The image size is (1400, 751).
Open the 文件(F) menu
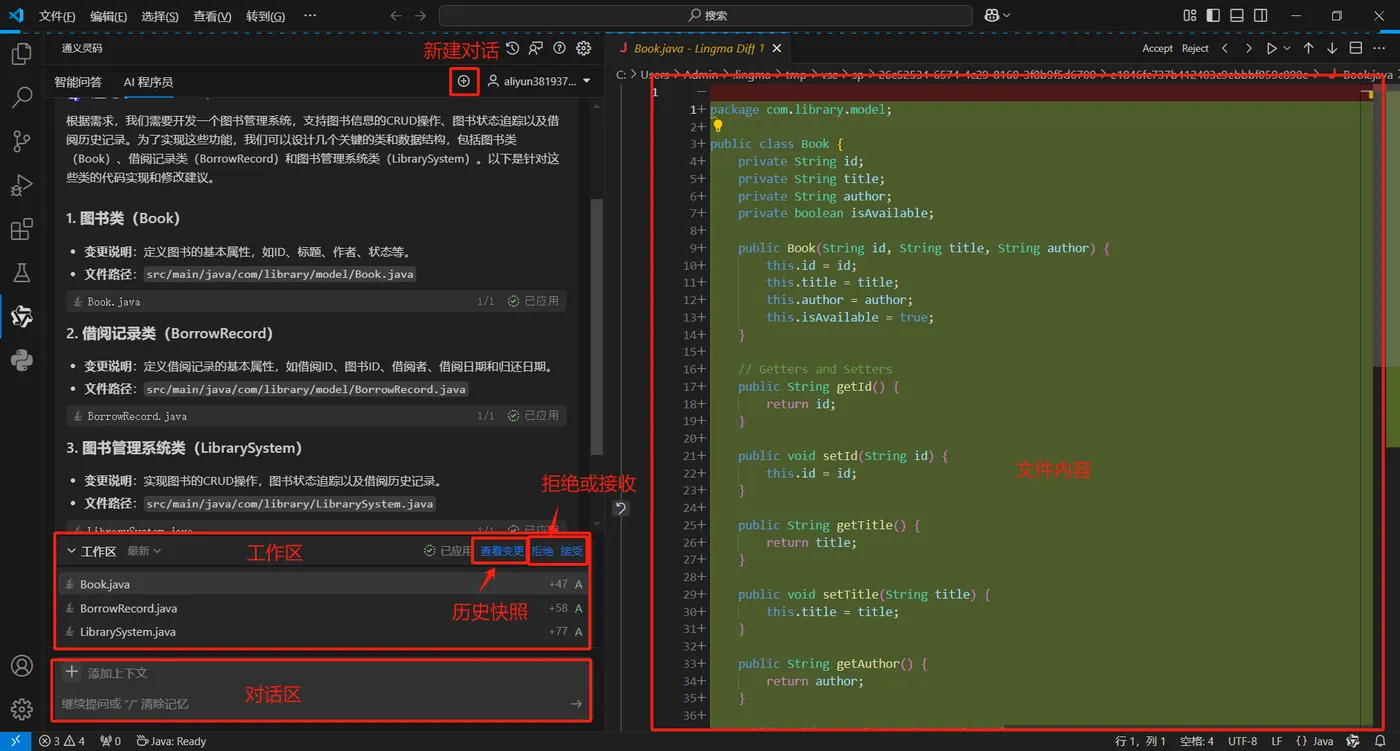(57, 16)
